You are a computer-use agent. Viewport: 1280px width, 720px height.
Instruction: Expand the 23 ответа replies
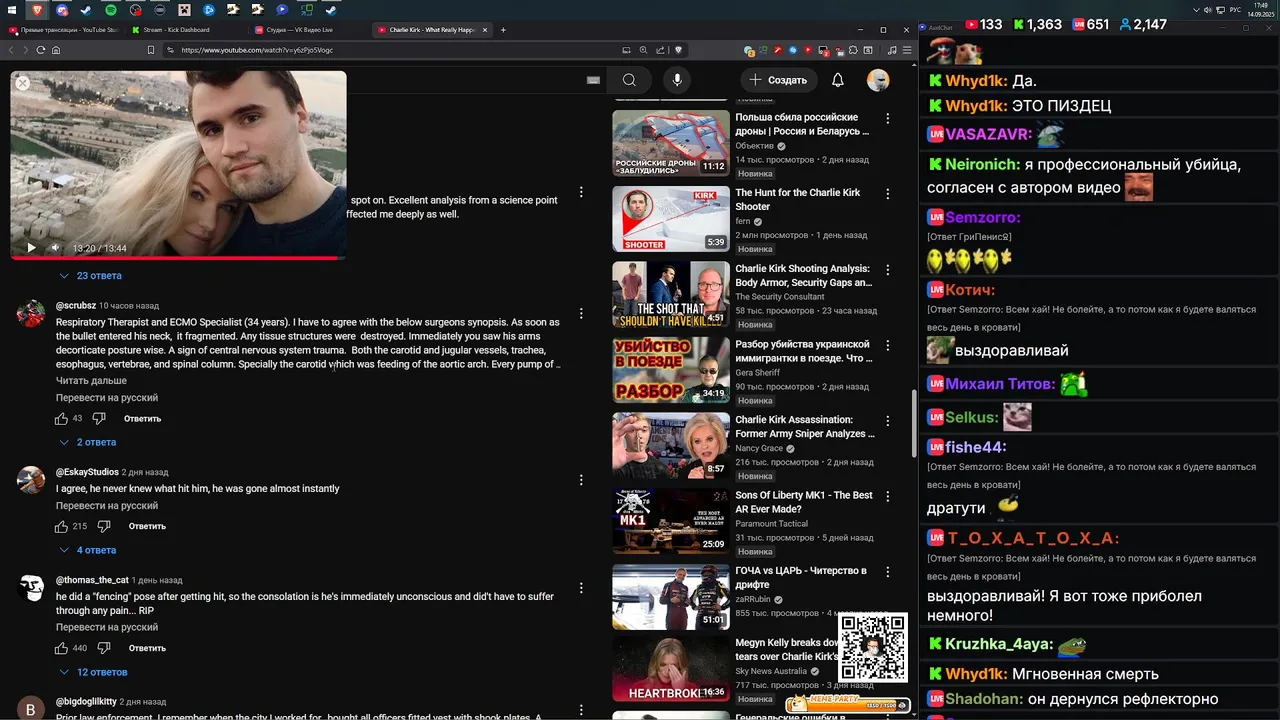90,276
